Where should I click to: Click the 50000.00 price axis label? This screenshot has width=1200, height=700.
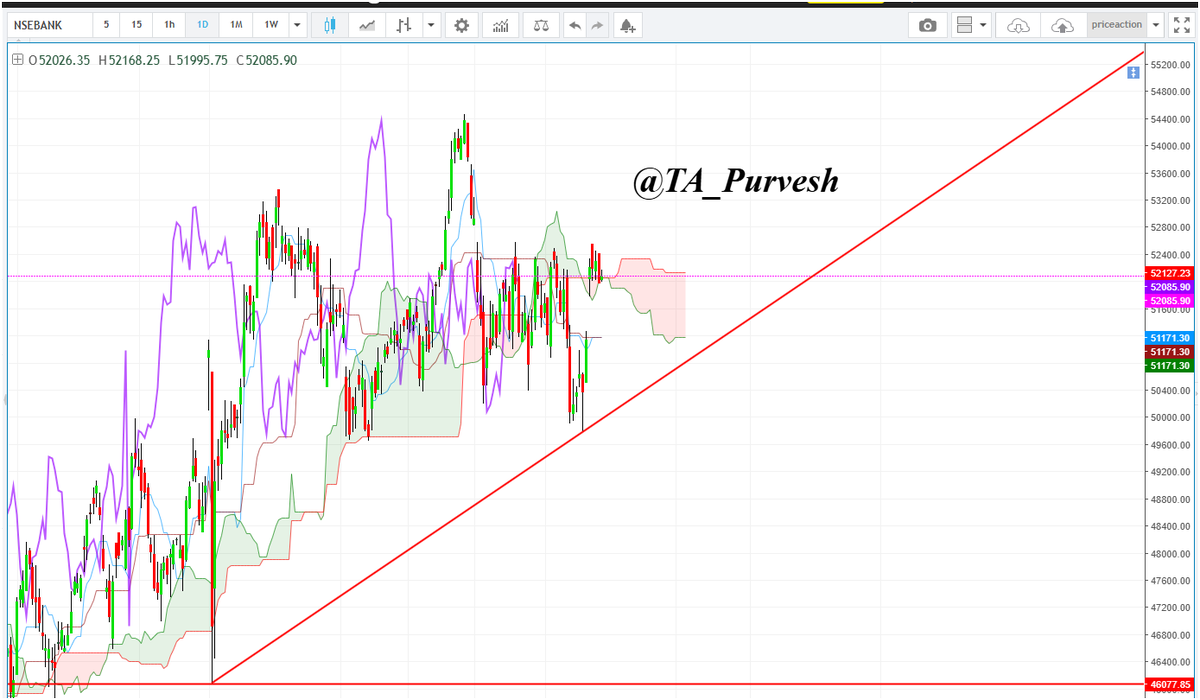(1172, 418)
